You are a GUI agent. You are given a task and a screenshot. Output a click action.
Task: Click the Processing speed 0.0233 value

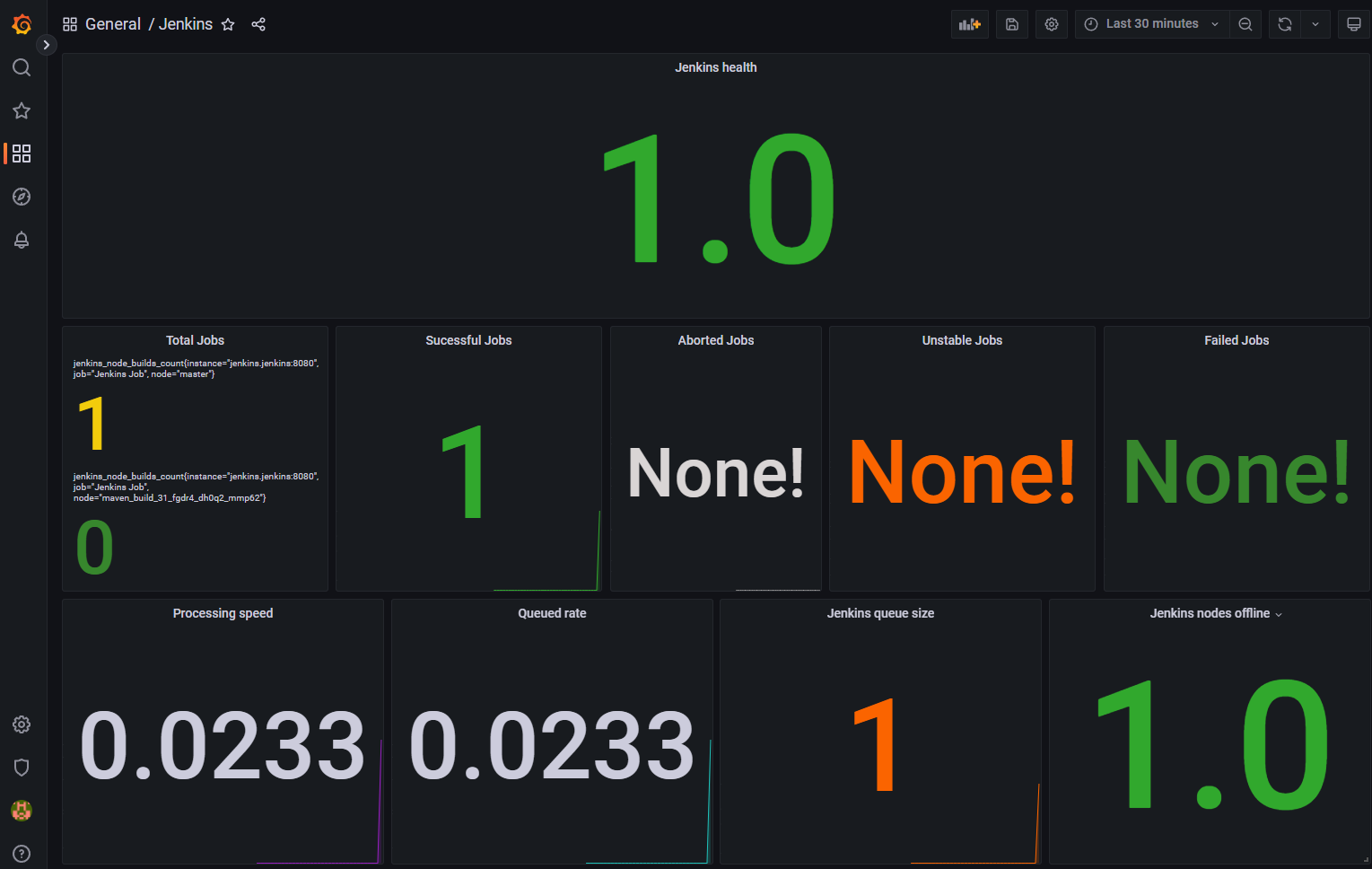223,745
